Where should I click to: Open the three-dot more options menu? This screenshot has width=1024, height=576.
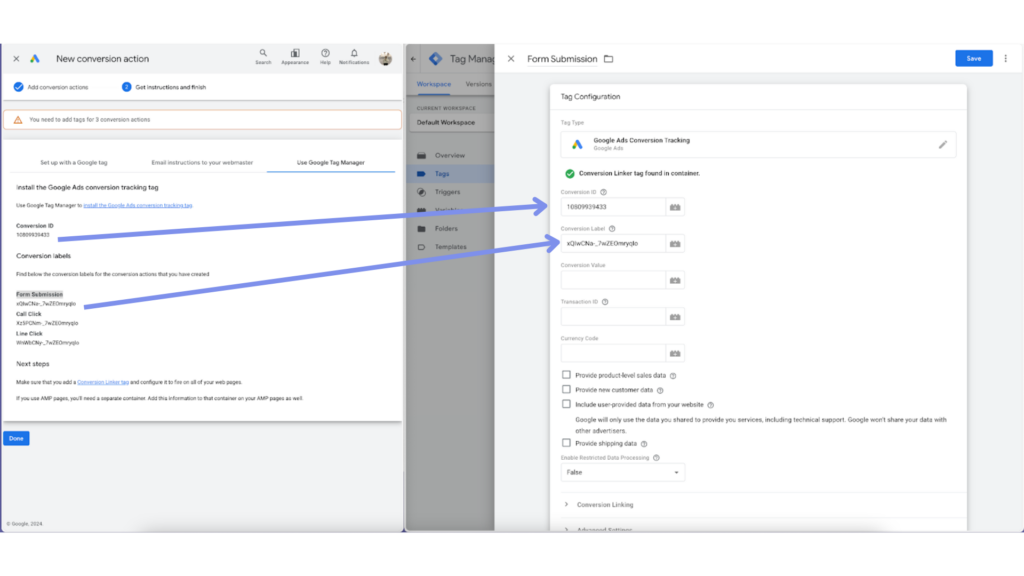click(1006, 59)
